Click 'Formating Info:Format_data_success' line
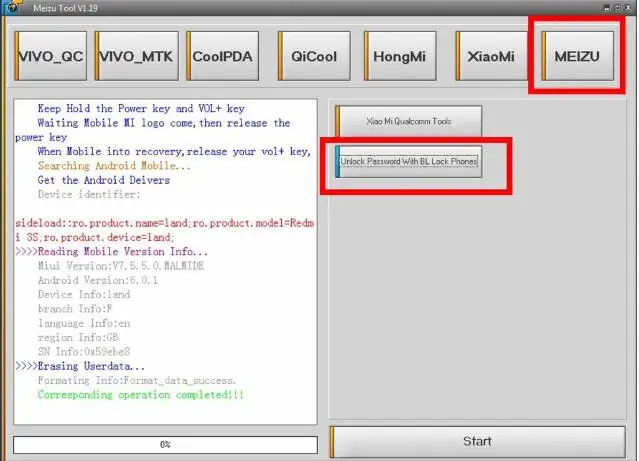639x461 pixels. (x=137, y=380)
